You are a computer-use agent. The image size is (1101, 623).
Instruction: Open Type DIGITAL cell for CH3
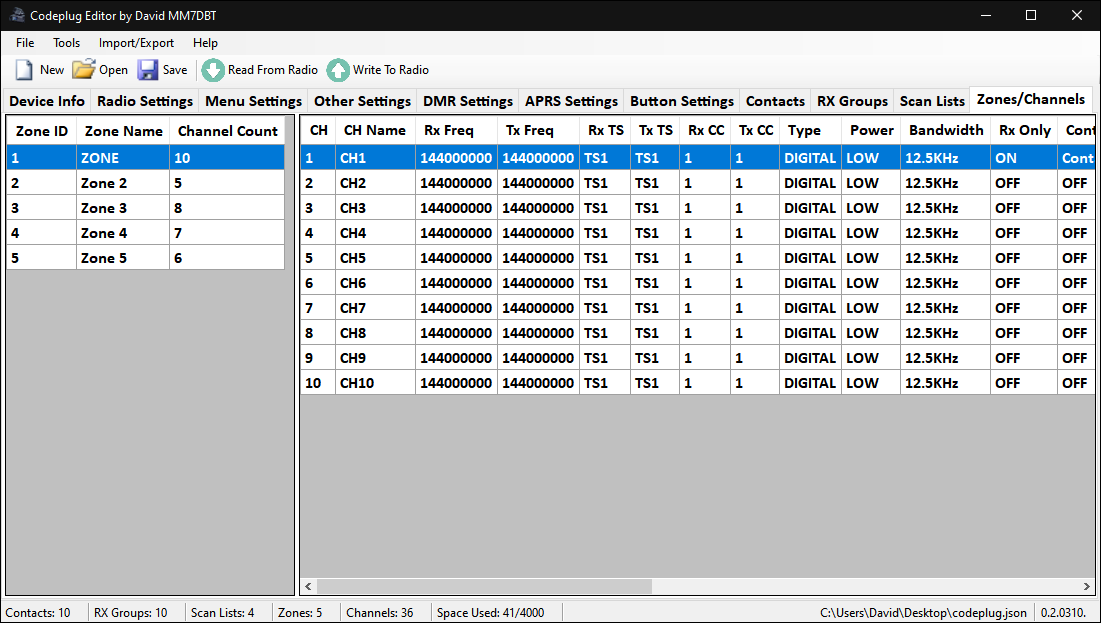pos(809,208)
